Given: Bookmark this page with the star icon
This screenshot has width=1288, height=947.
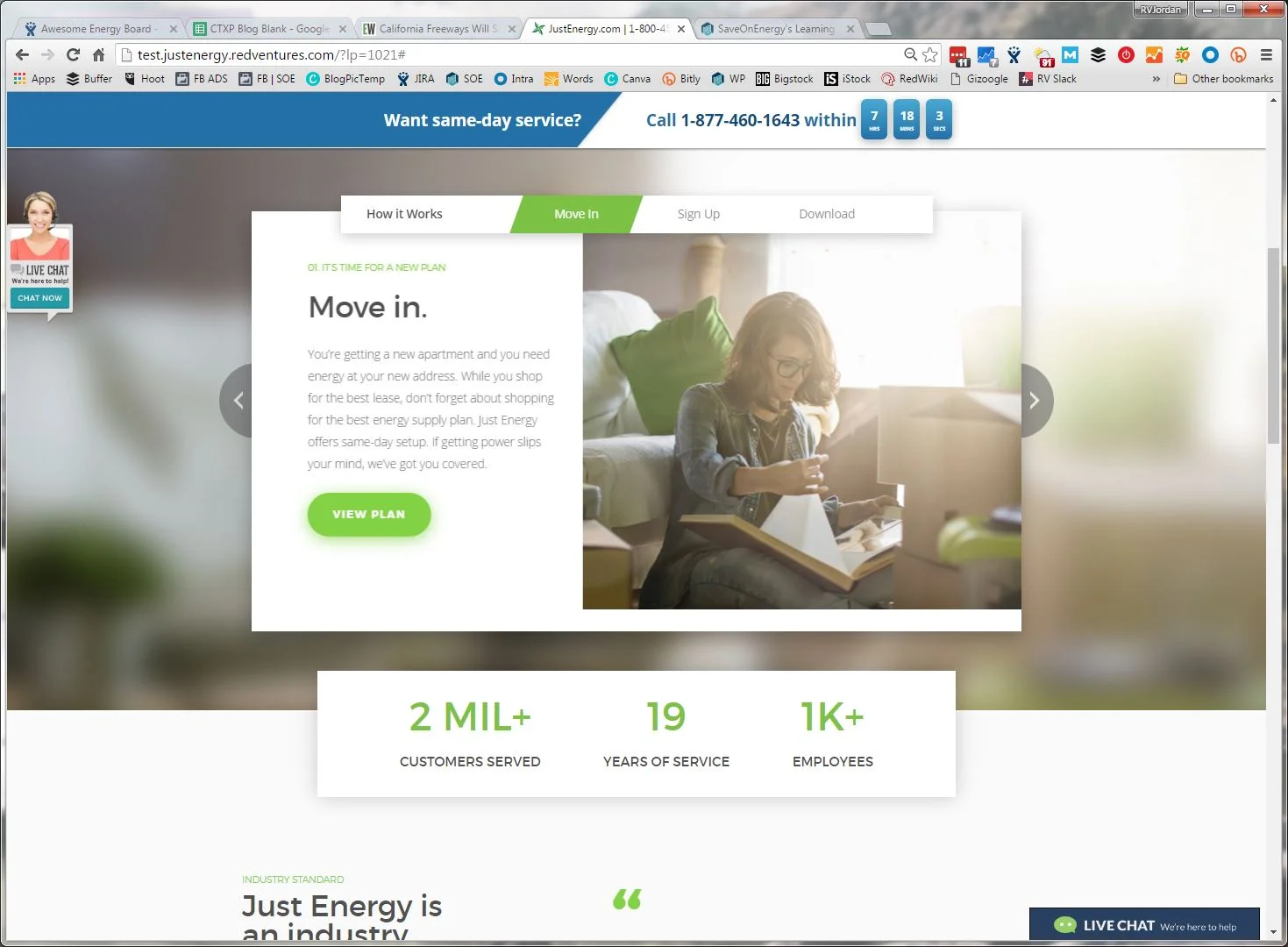Looking at the screenshot, I should 930,54.
